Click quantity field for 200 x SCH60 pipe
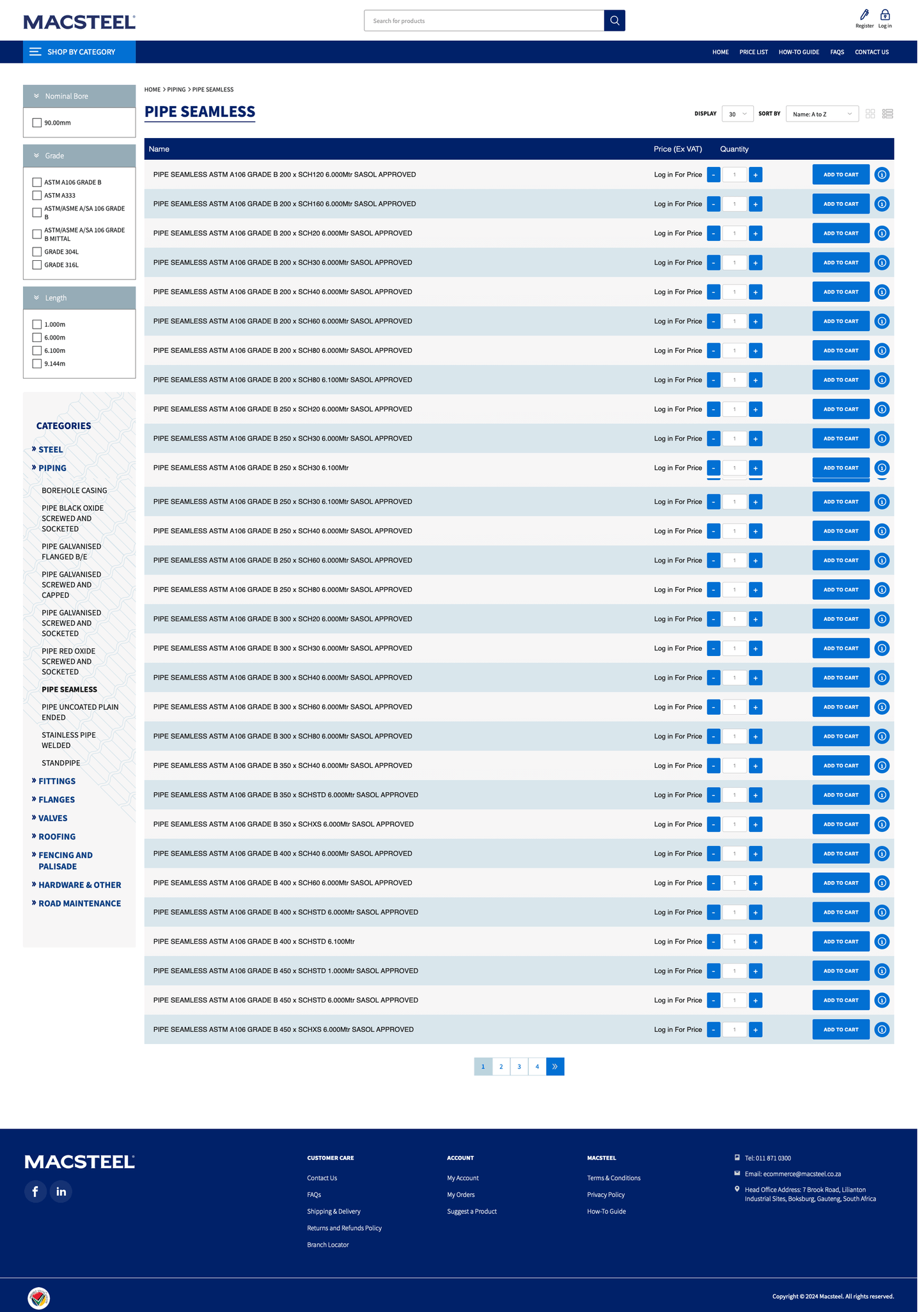 coord(735,322)
